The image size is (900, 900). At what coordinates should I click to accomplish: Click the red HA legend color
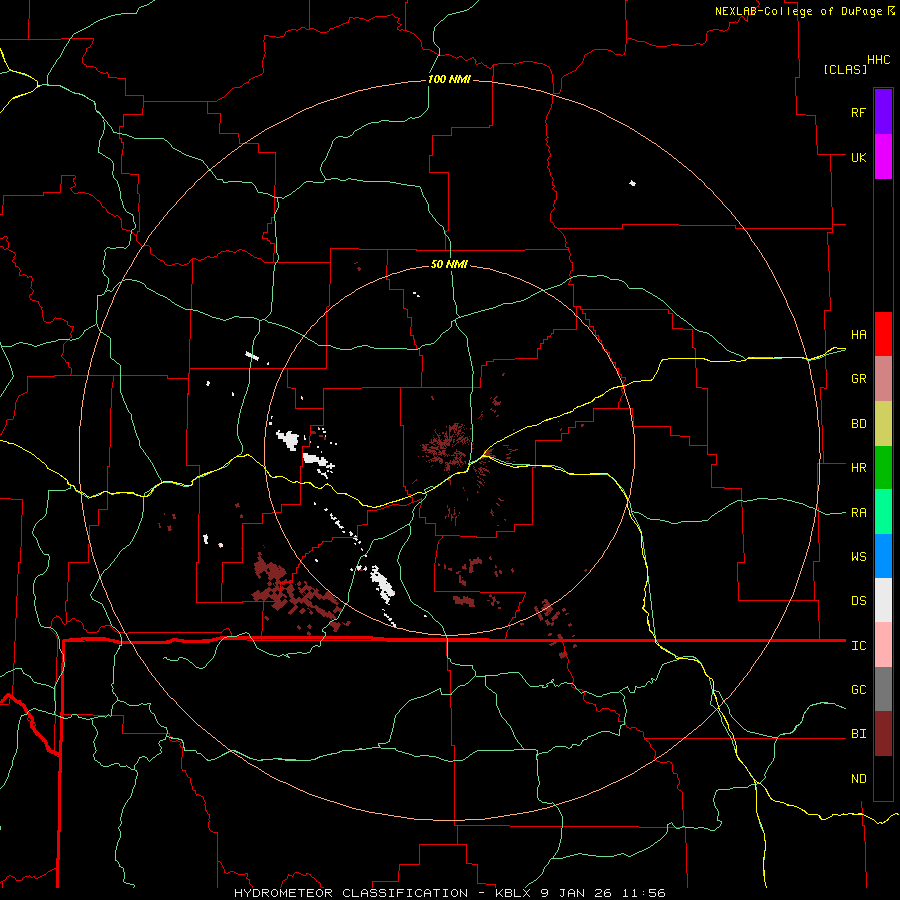(x=883, y=334)
